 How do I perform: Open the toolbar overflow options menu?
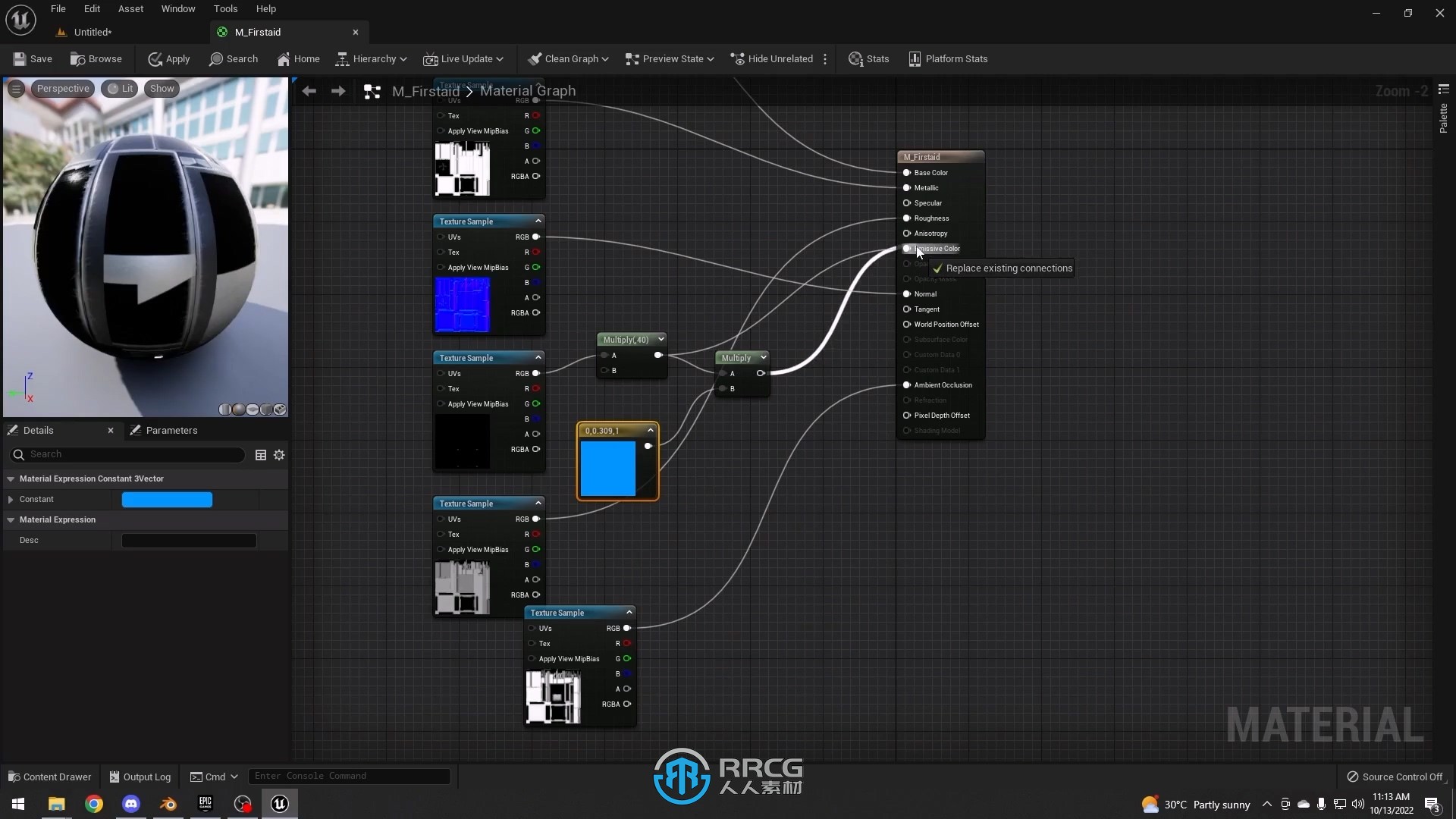(825, 58)
